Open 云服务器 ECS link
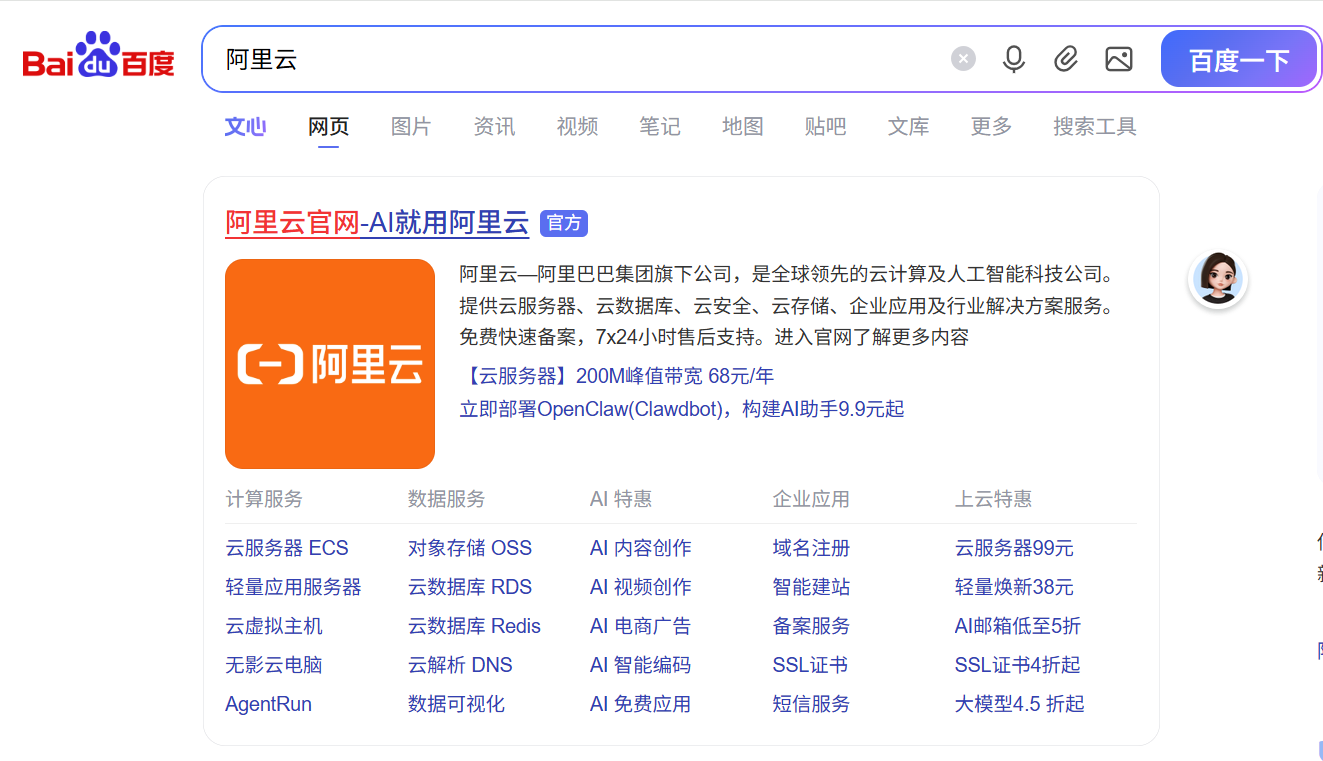 point(287,548)
